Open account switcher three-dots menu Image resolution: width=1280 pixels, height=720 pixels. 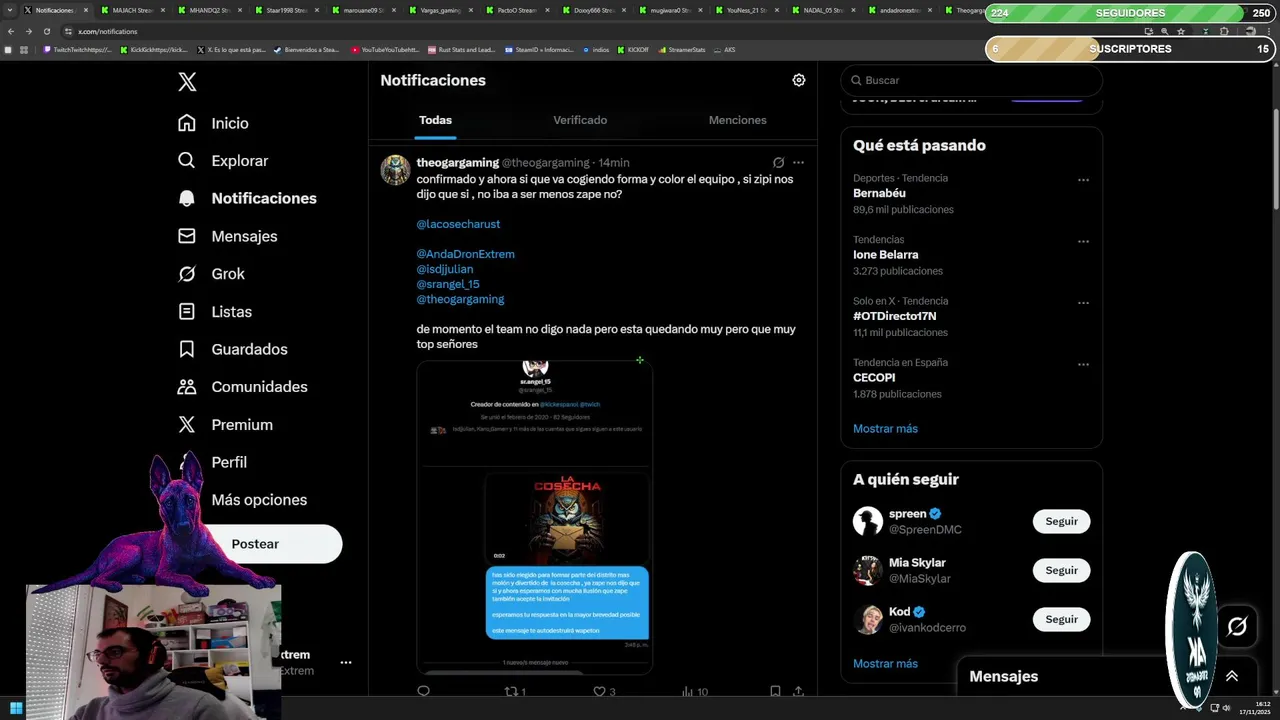click(x=345, y=662)
